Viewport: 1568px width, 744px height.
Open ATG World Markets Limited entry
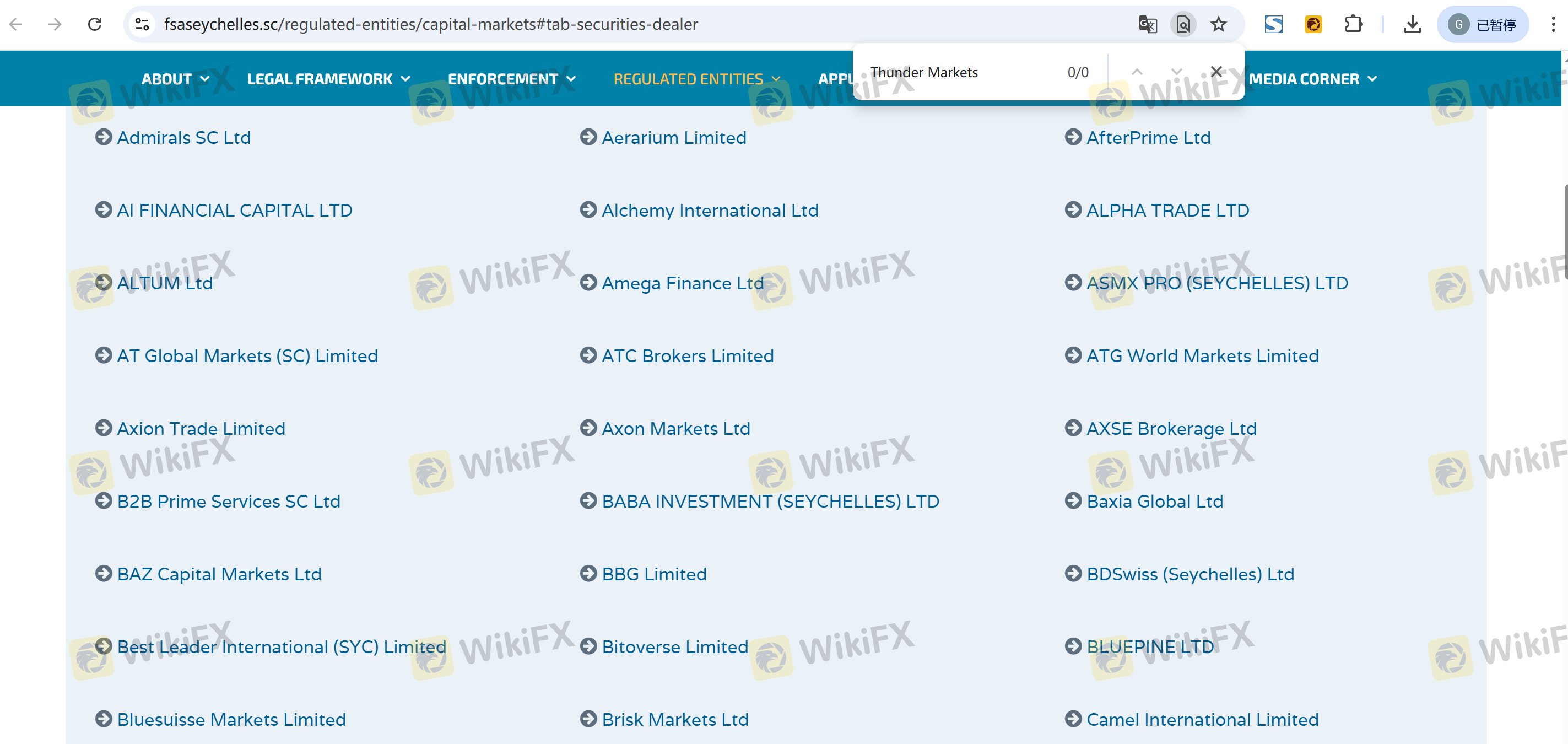[1203, 356]
